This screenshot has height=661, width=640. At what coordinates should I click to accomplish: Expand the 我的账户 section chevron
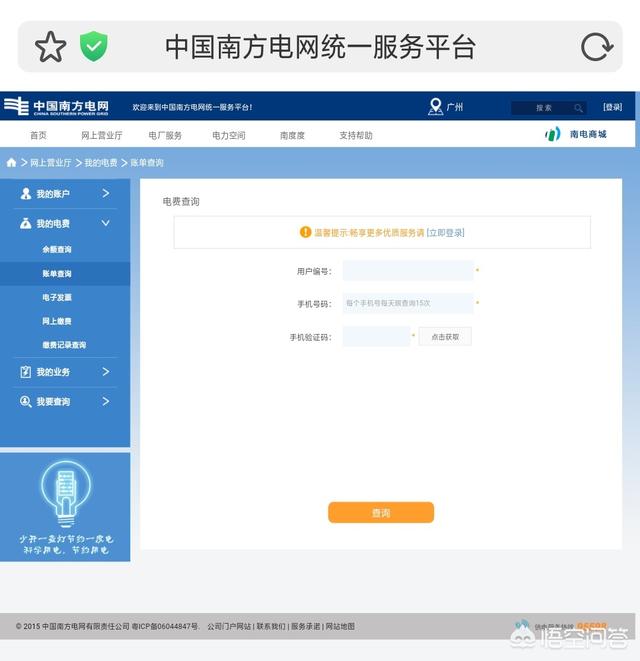(x=106, y=193)
